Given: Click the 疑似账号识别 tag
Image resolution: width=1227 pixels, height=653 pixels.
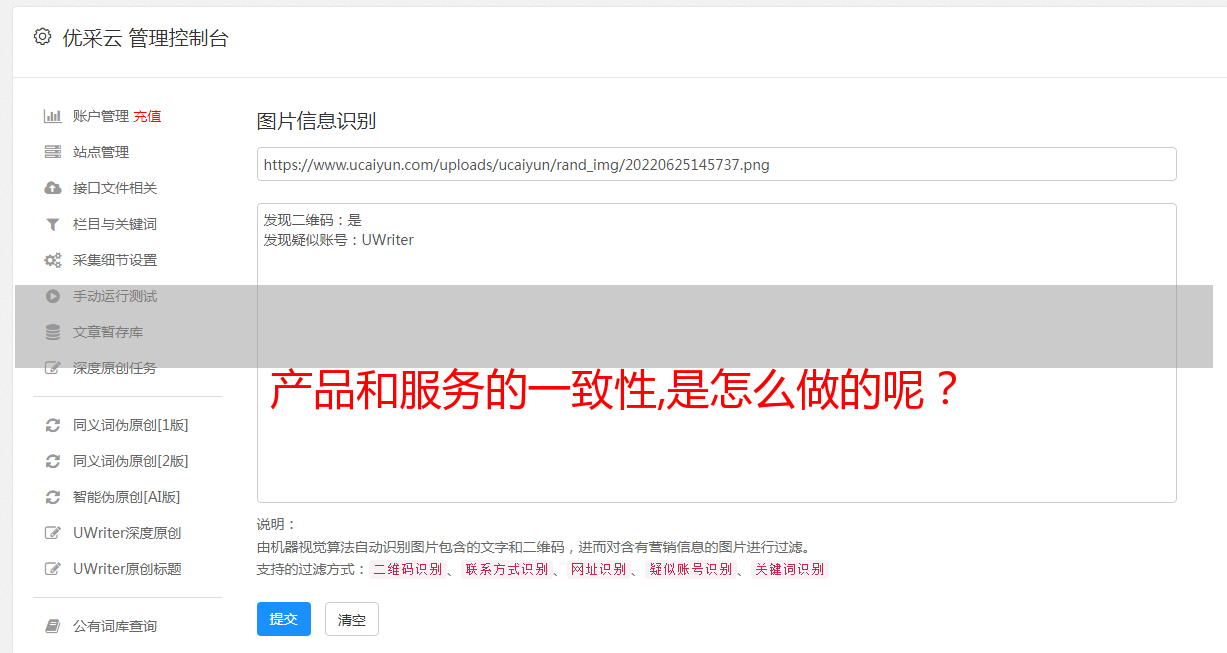Looking at the screenshot, I should click(x=691, y=569).
